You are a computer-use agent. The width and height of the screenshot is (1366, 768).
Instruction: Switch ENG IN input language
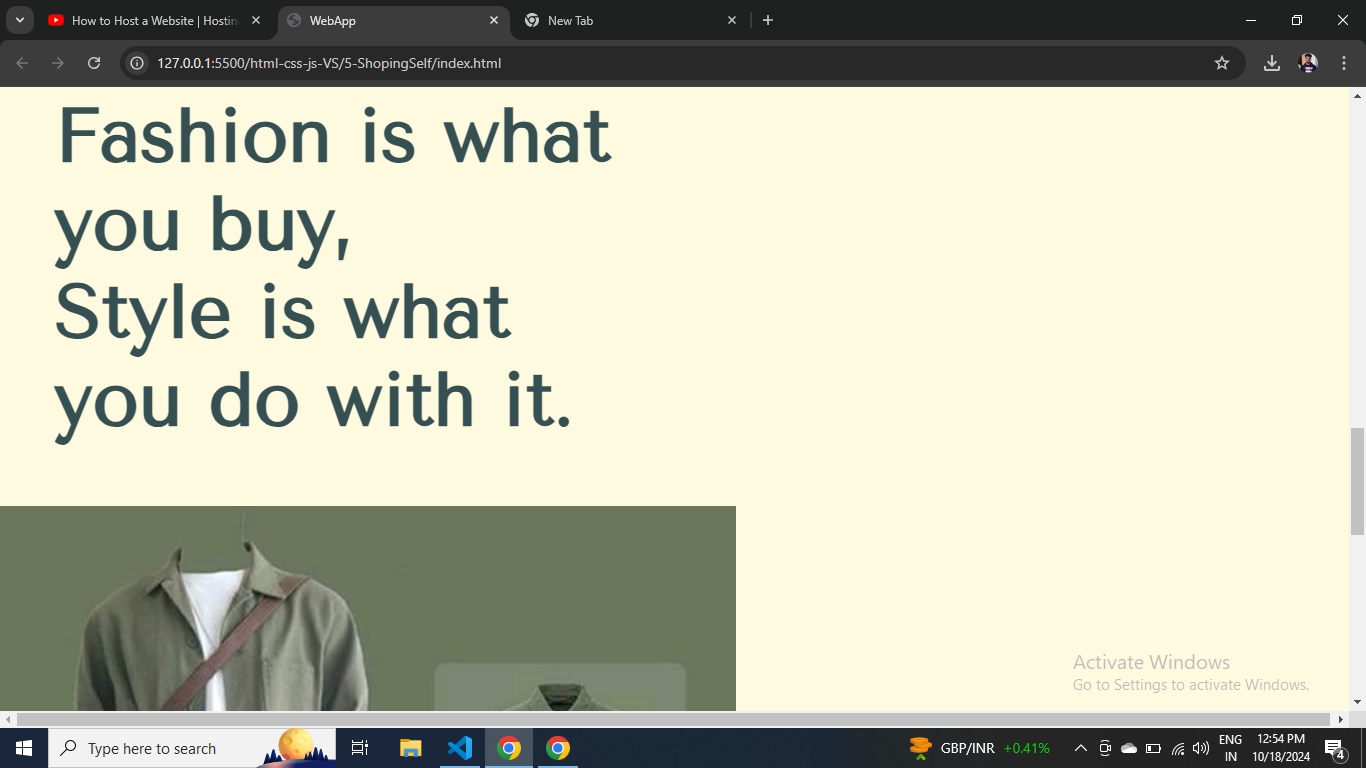tap(1230, 748)
